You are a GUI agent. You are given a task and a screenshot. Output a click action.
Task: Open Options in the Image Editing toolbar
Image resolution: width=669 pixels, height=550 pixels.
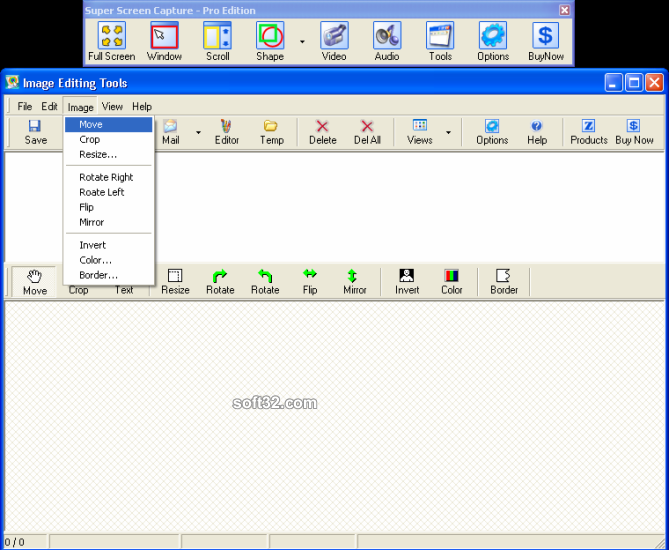(492, 132)
